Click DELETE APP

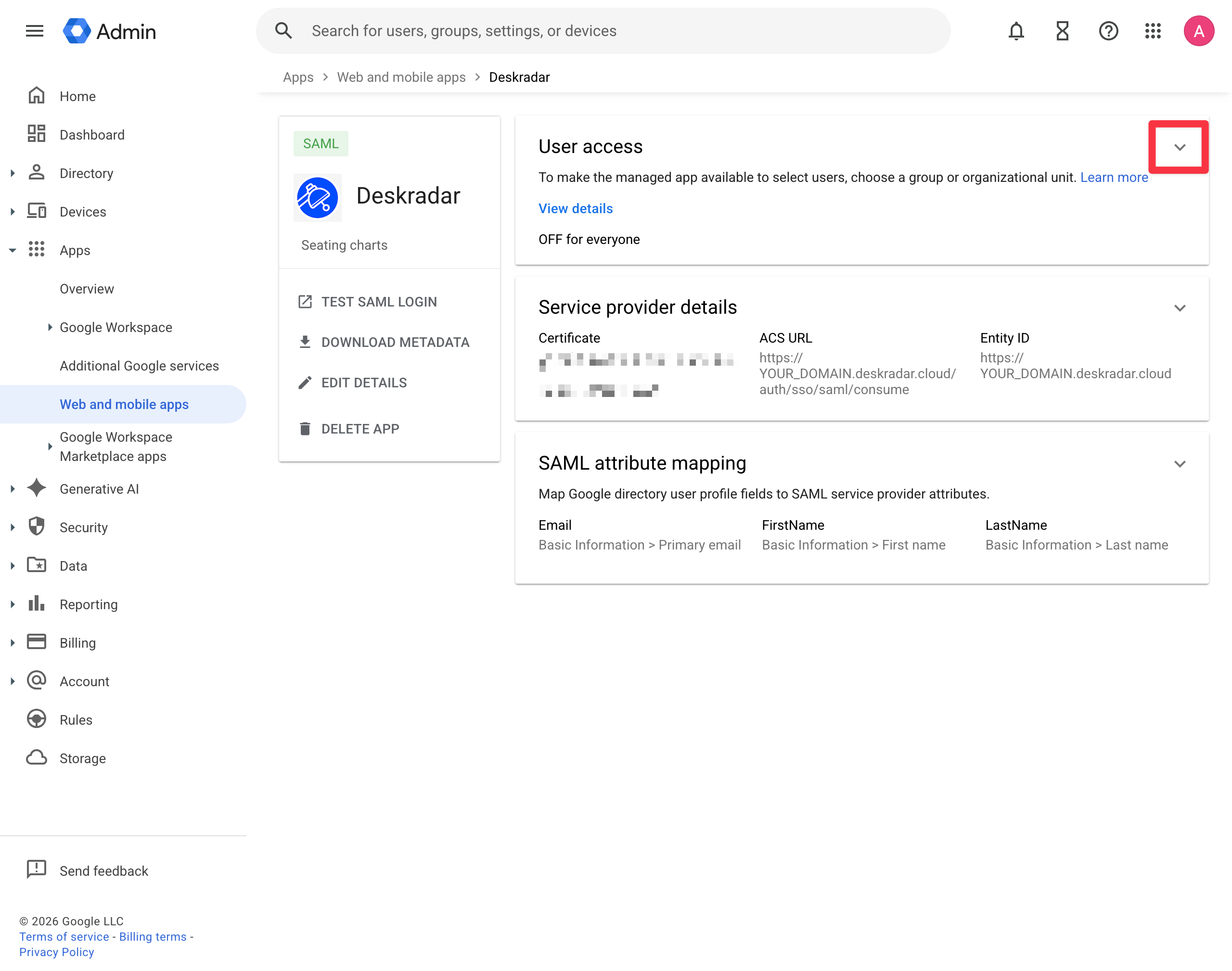tap(348, 428)
